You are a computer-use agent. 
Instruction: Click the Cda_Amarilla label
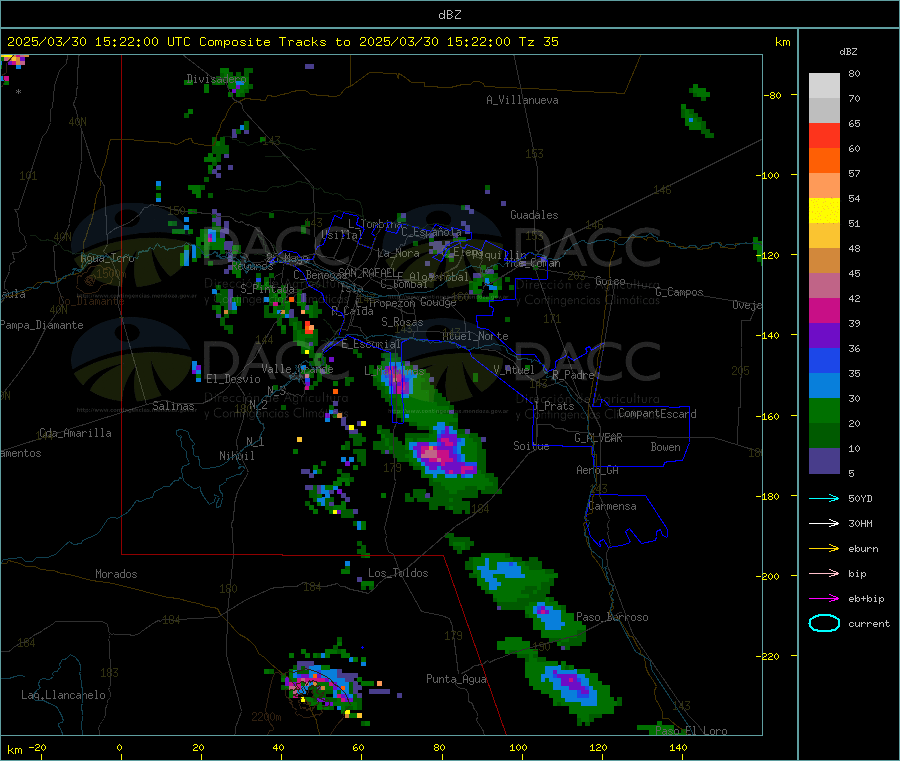(75, 433)
